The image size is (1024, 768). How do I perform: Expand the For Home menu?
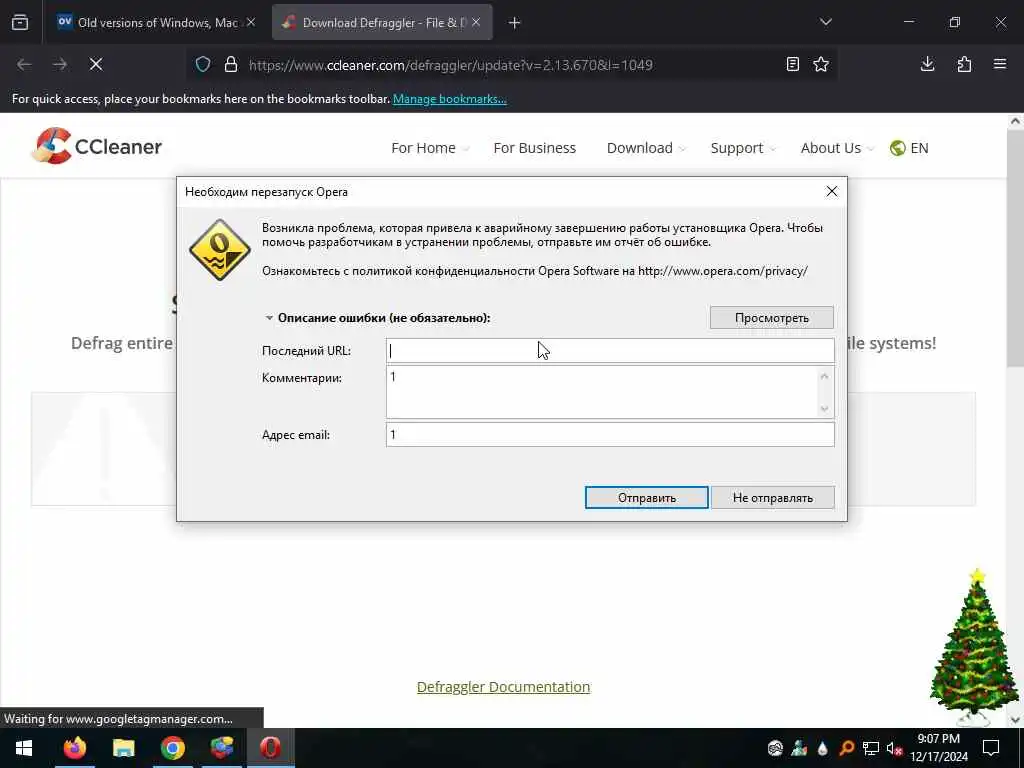point(430,148)
